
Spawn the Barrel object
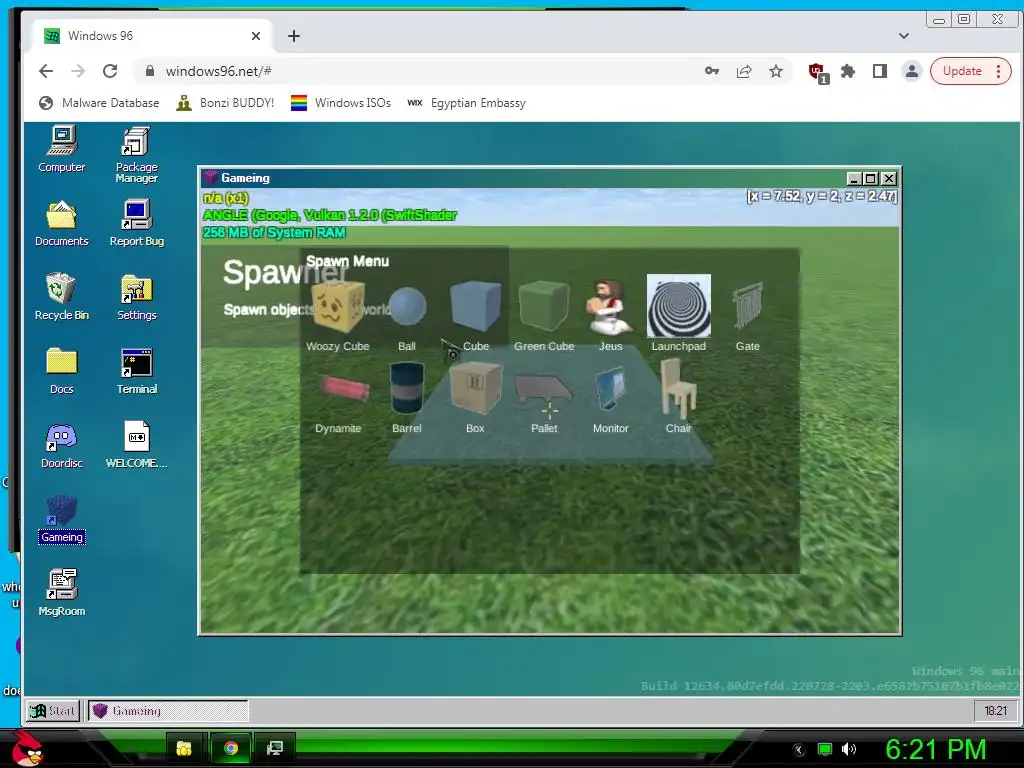[x=407, y=398]
